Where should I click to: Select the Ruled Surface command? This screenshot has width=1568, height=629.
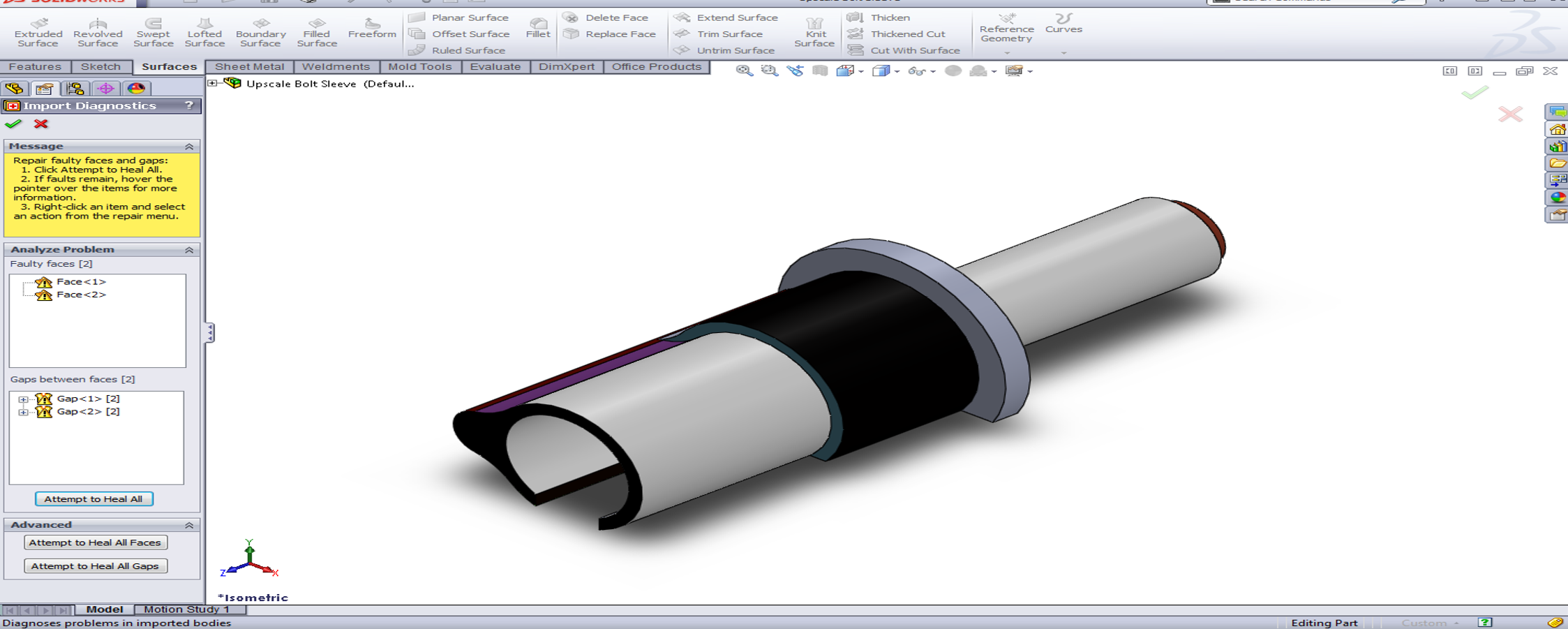(x=456, y=50)
